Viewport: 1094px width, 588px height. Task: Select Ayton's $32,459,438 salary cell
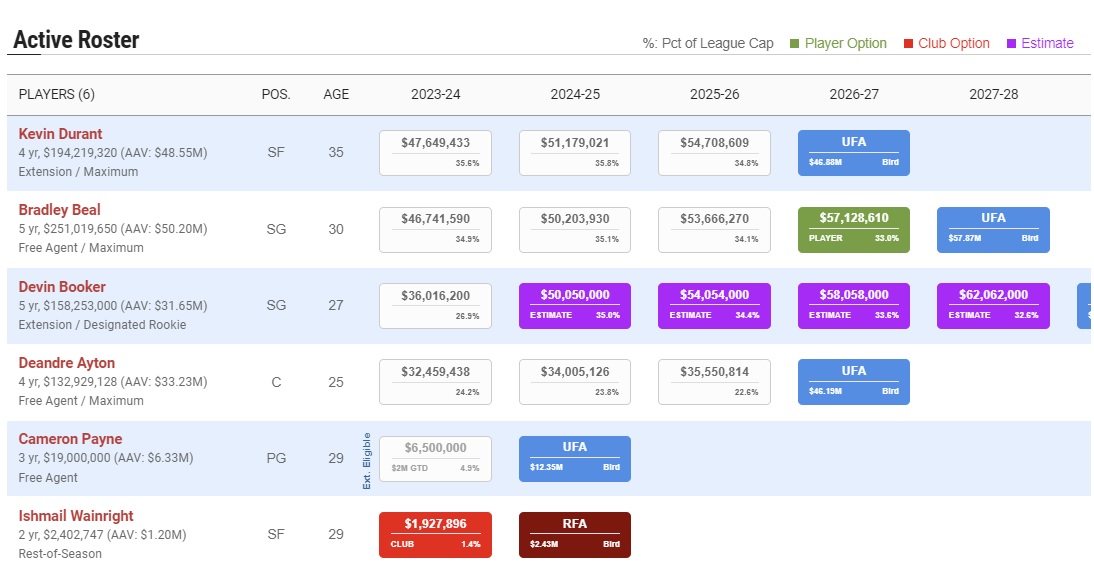[x=435, y=382]
